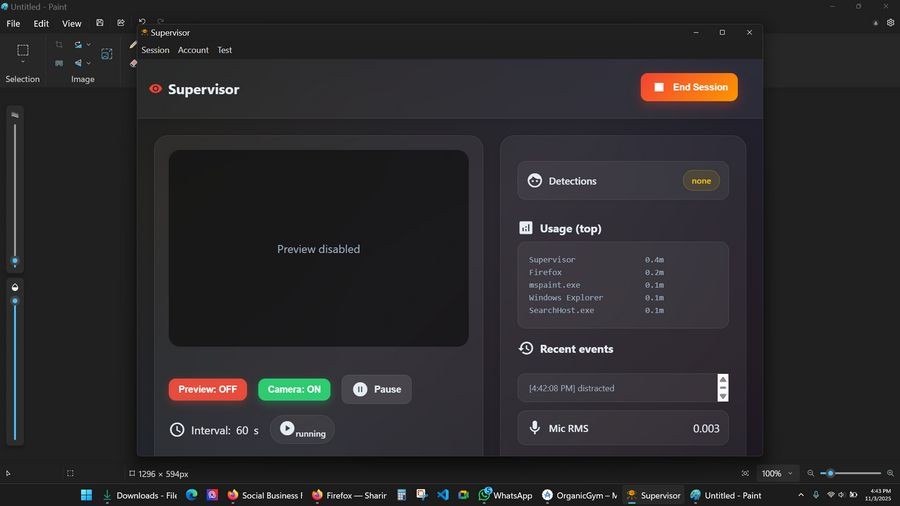The height and width of the screenshot is (506, 900).
Task: Click the Usage bar chart icon
Action: point(526,228)
